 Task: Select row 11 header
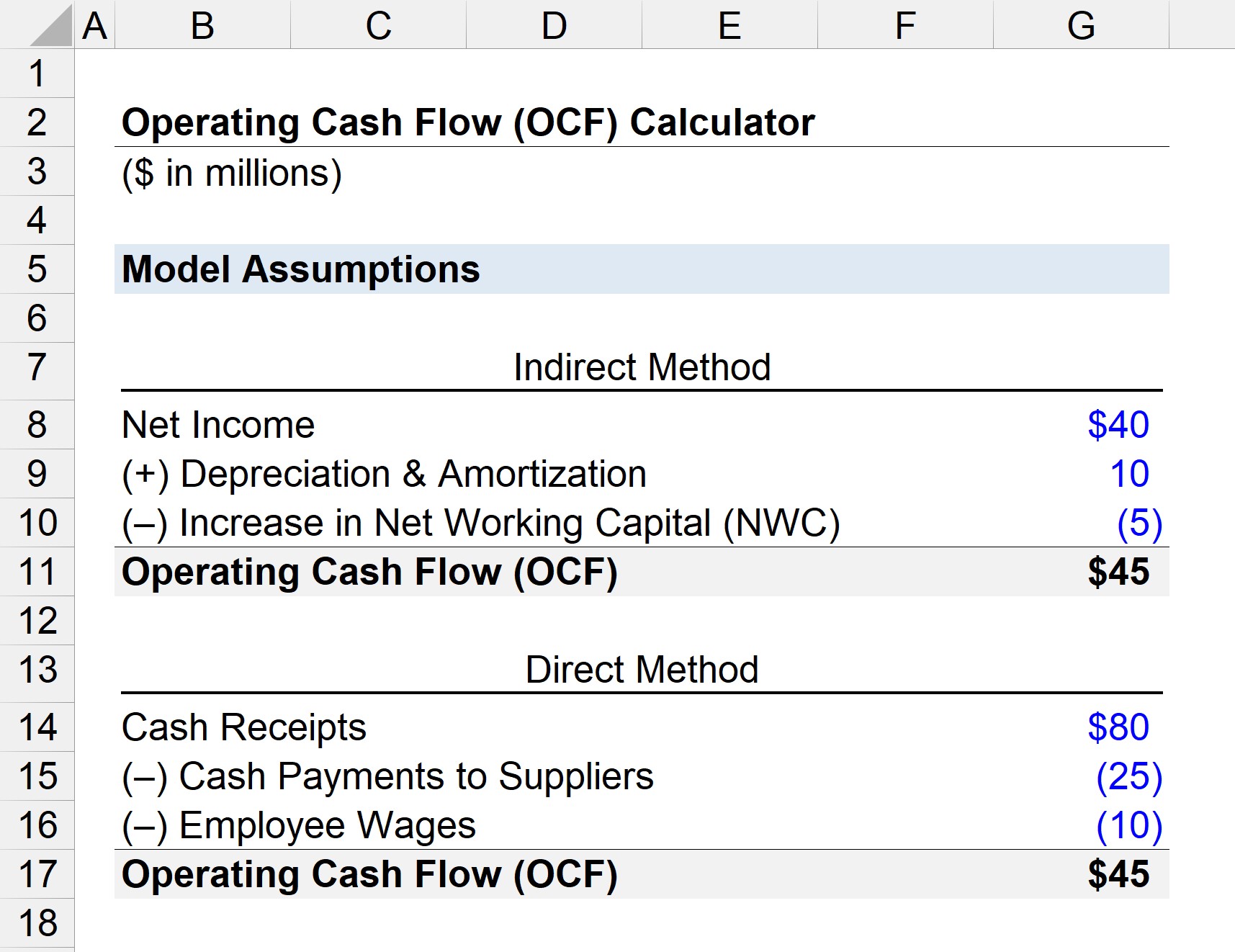point(37,572)
